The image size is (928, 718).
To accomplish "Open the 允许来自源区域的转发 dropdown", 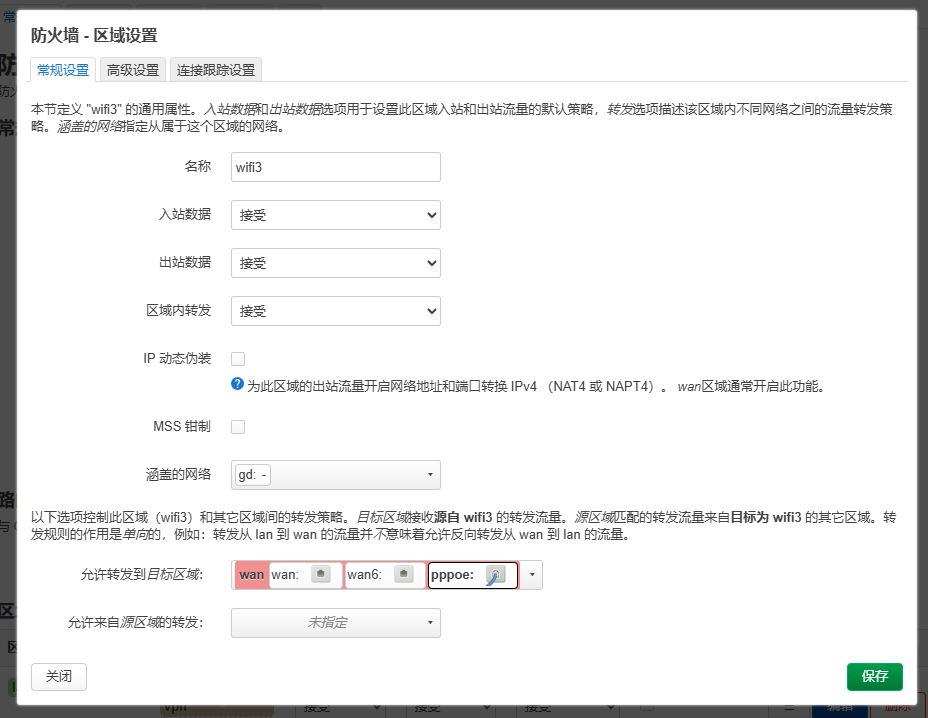I will pos(335,622).
